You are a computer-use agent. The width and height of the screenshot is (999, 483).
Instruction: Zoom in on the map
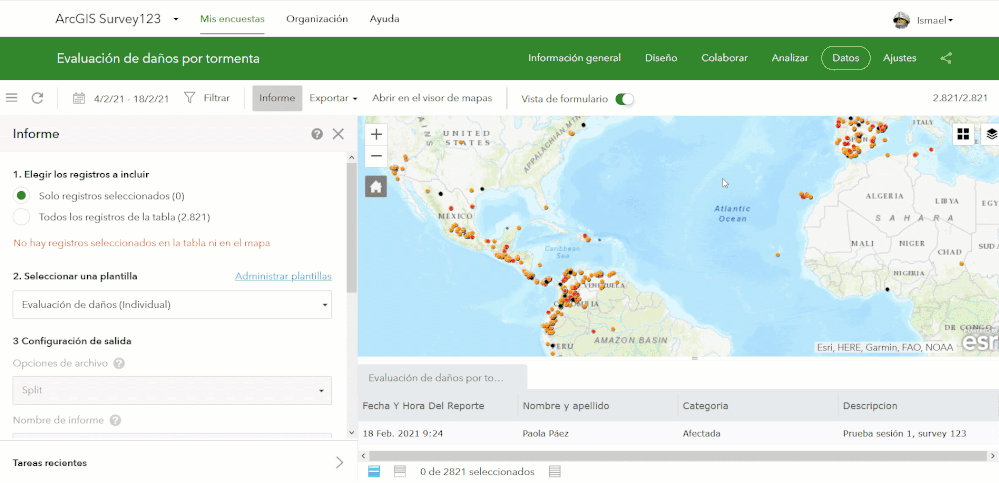(x=376, y=134)
